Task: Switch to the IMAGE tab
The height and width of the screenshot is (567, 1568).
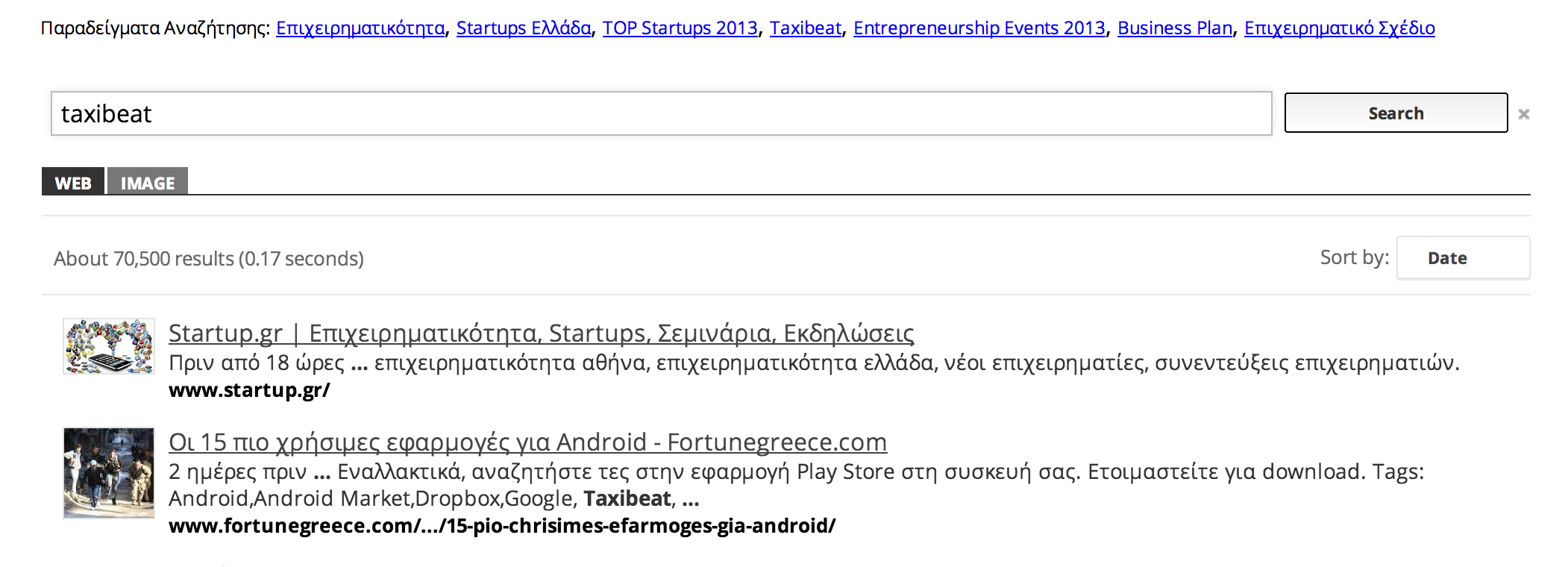Action: click(x=148, y=183)
